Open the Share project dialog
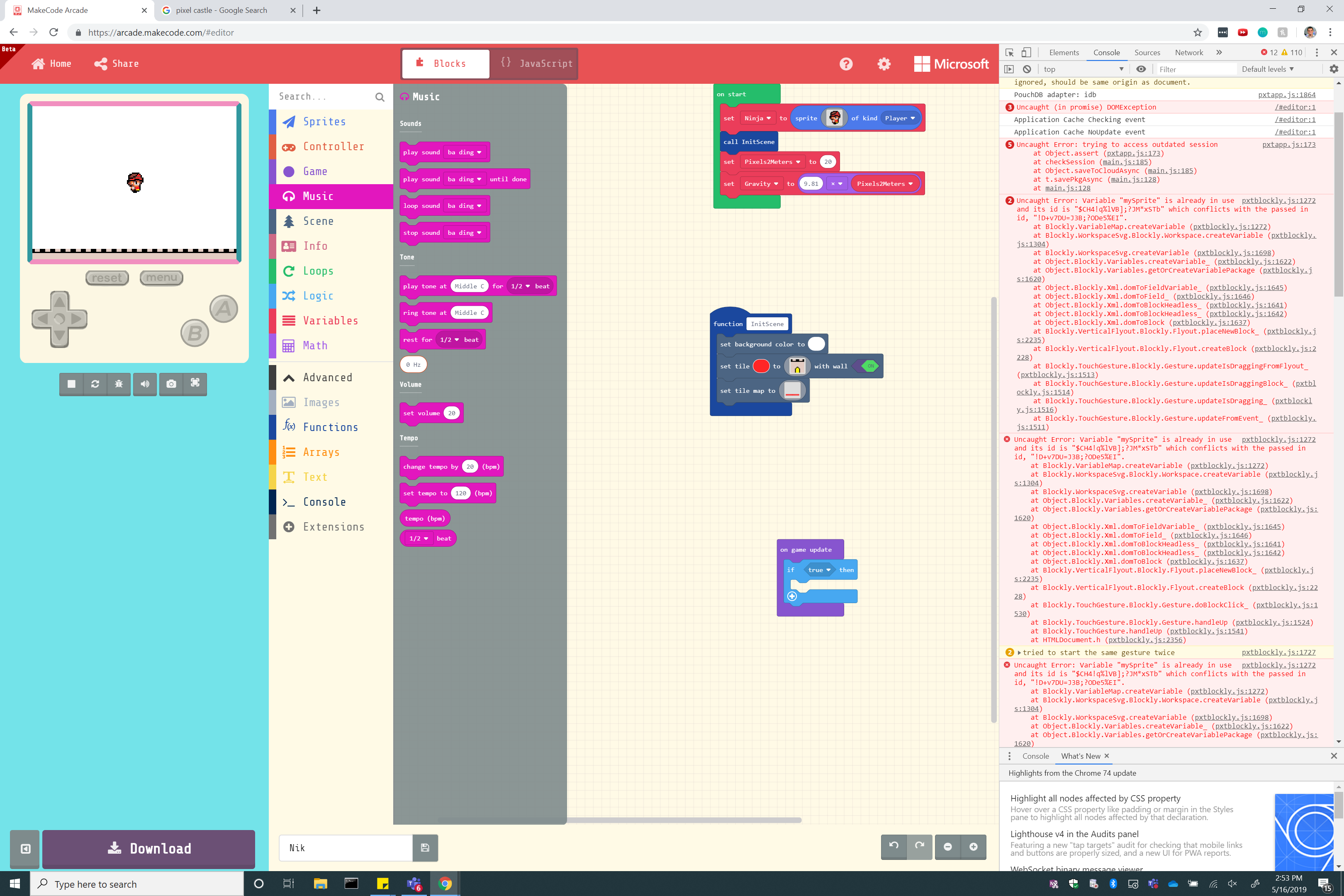 pyautogui.click(x=116, y=63)
